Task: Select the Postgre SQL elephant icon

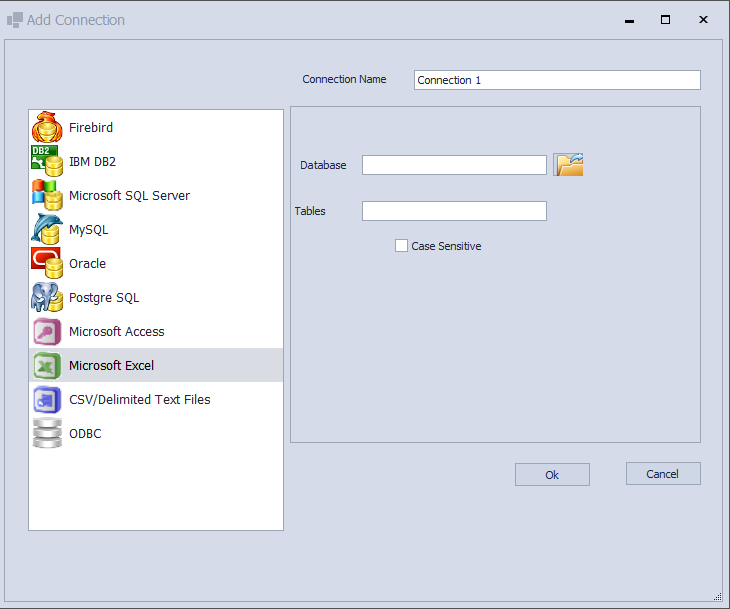Action: coord(47,297)
